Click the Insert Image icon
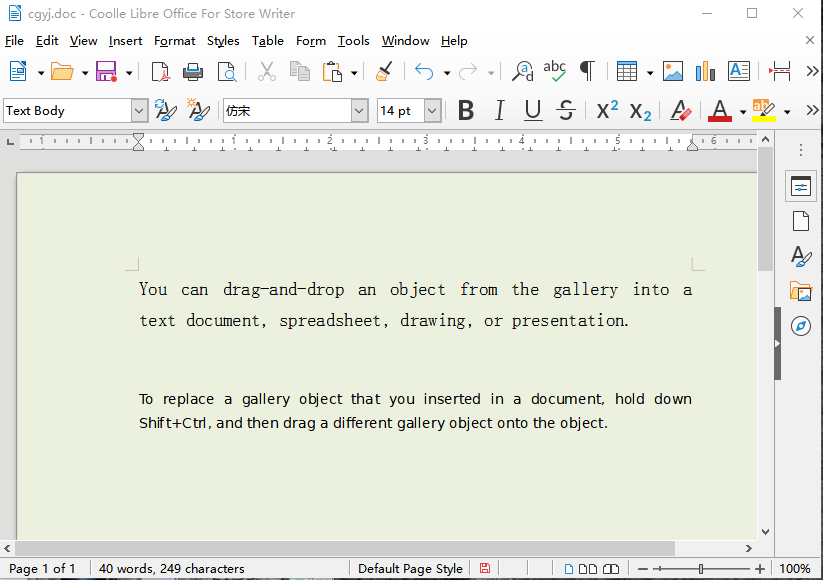Screen dimensions: 823x580 click(x=673, y=72)
